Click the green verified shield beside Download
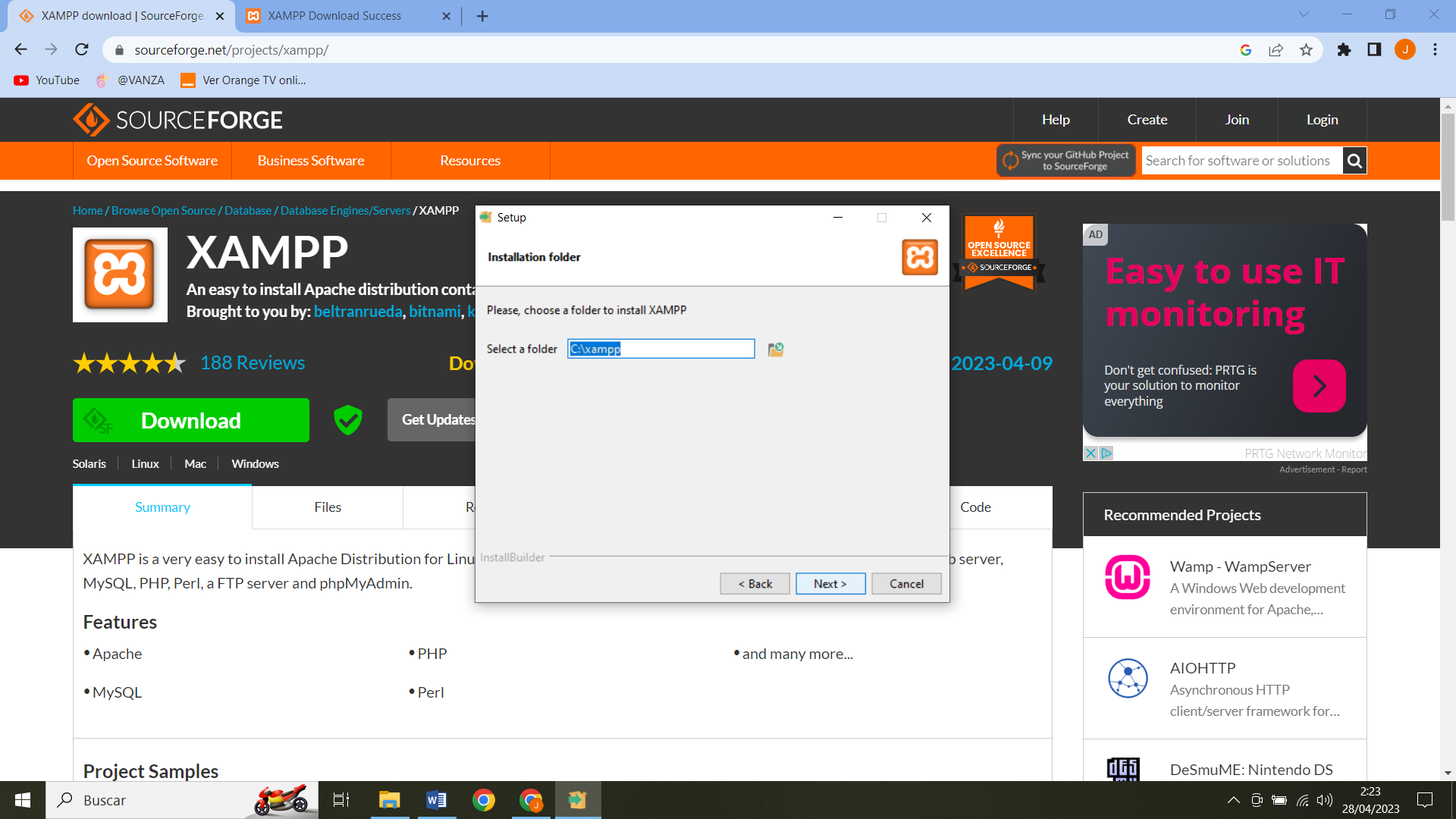The width and height of the screenshot is (1456, 819). (347, 419)
